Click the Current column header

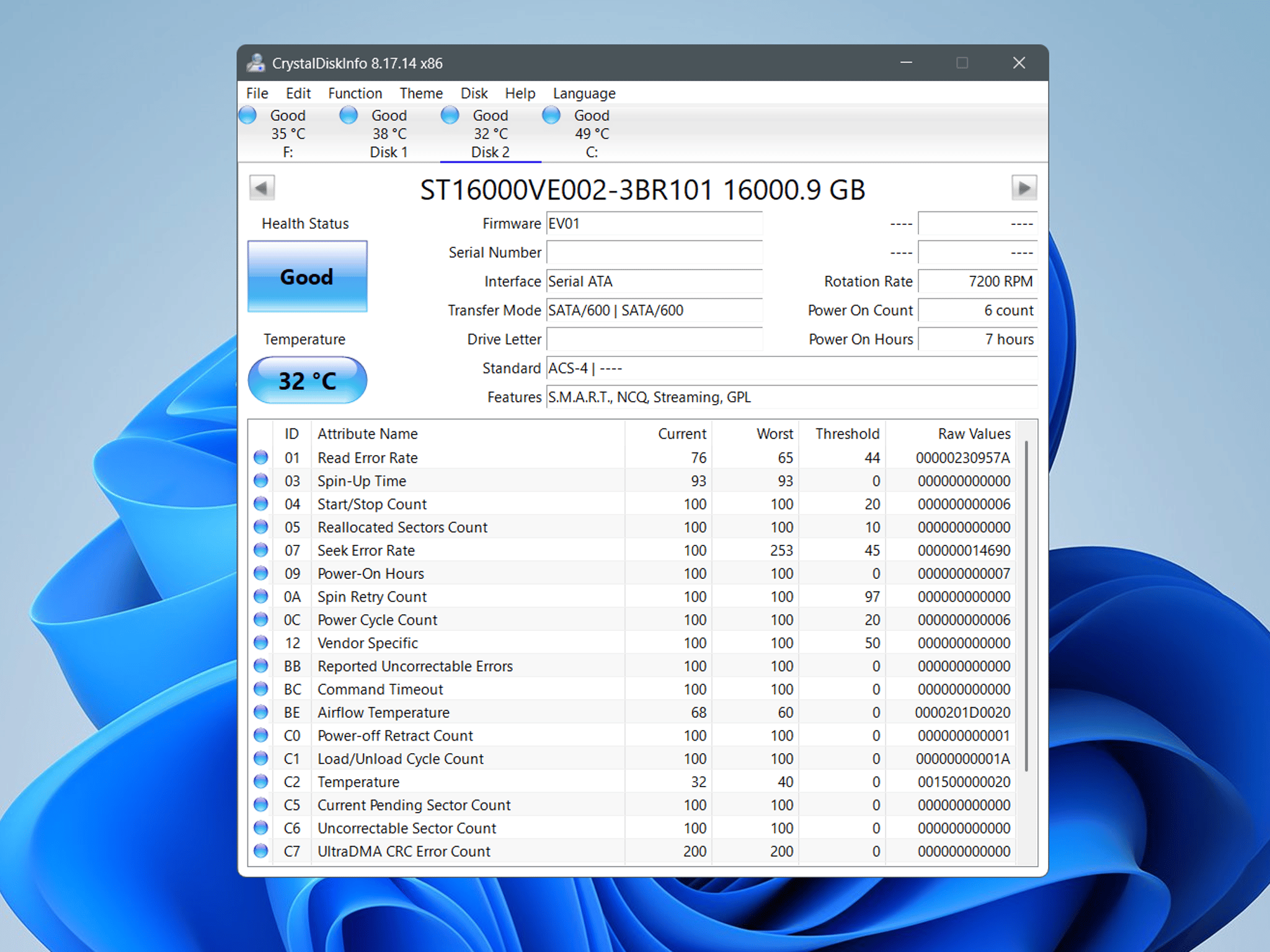[668, 434]
